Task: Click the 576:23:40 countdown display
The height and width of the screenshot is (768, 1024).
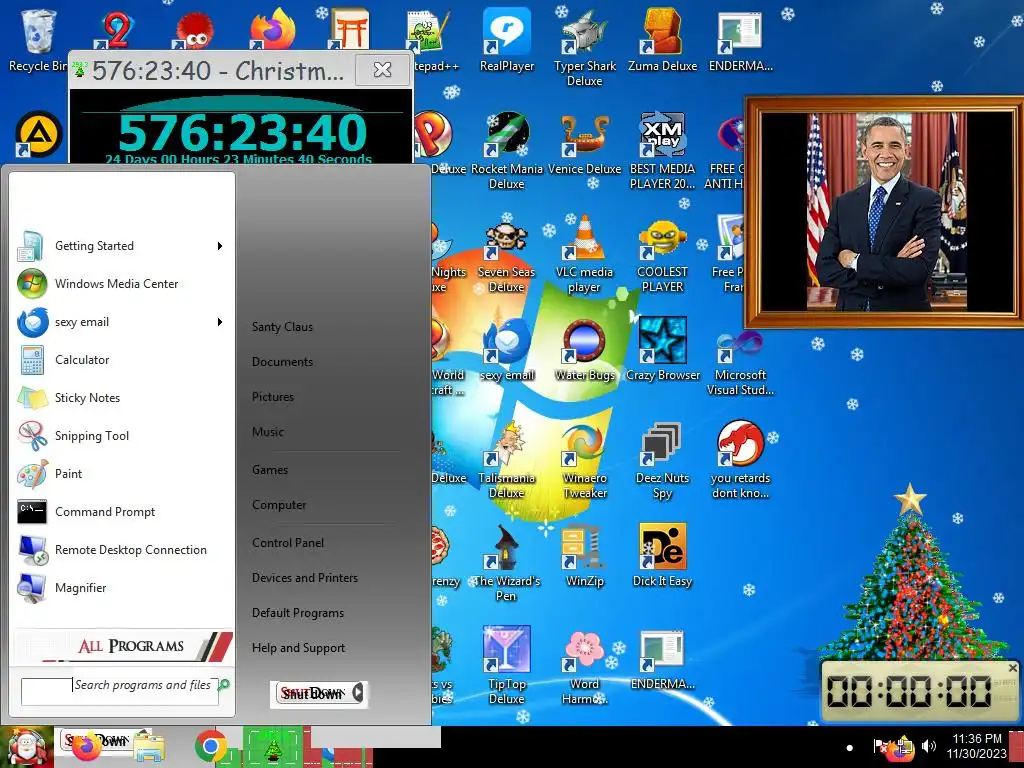Action: point(242,133)
